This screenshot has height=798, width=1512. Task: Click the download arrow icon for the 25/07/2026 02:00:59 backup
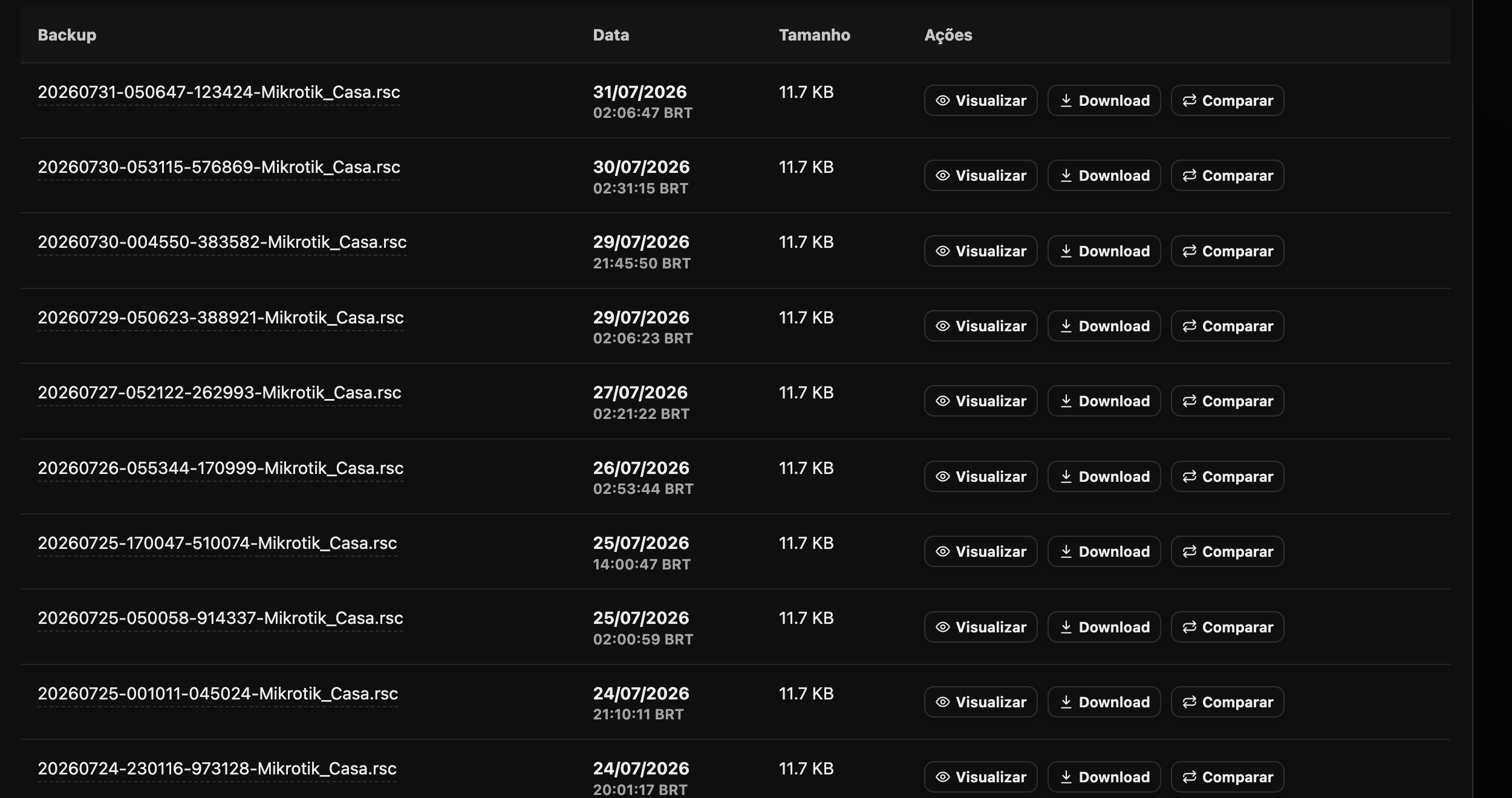tap(1066, 627)
